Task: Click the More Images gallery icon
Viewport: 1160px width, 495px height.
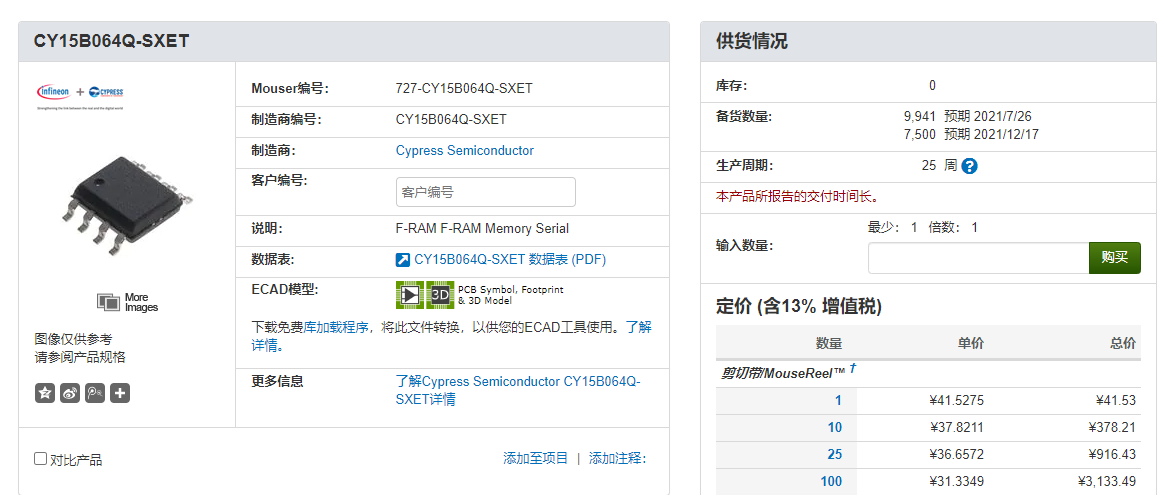Action: [109, 301]
